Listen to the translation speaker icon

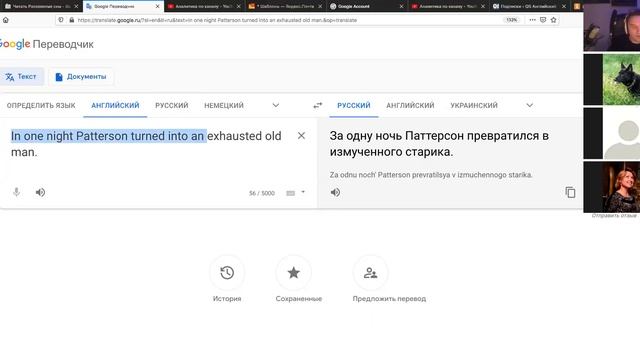coord(335,192)
